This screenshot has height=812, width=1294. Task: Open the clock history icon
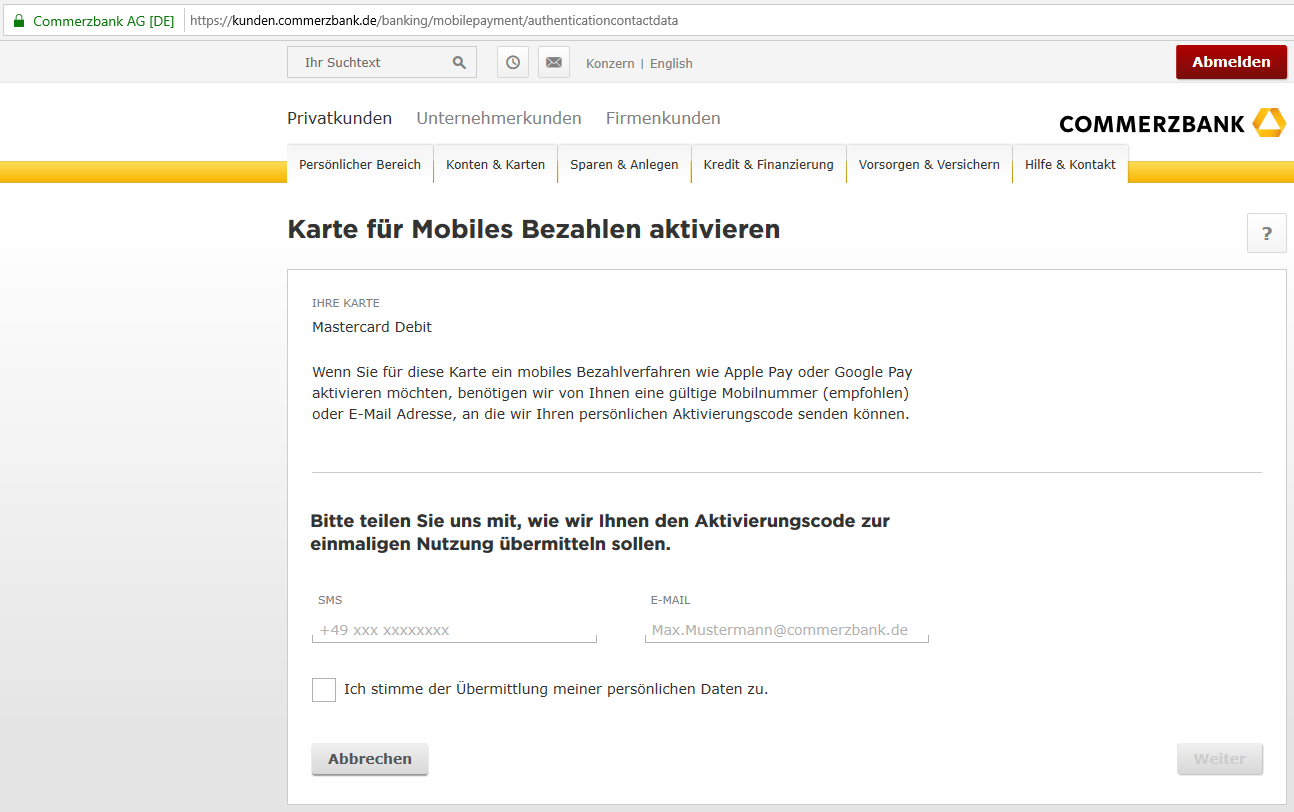513,62
